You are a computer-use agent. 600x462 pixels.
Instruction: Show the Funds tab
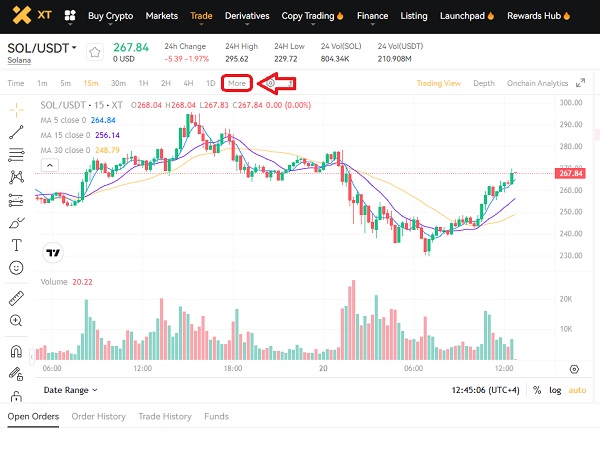coord(216,416)
